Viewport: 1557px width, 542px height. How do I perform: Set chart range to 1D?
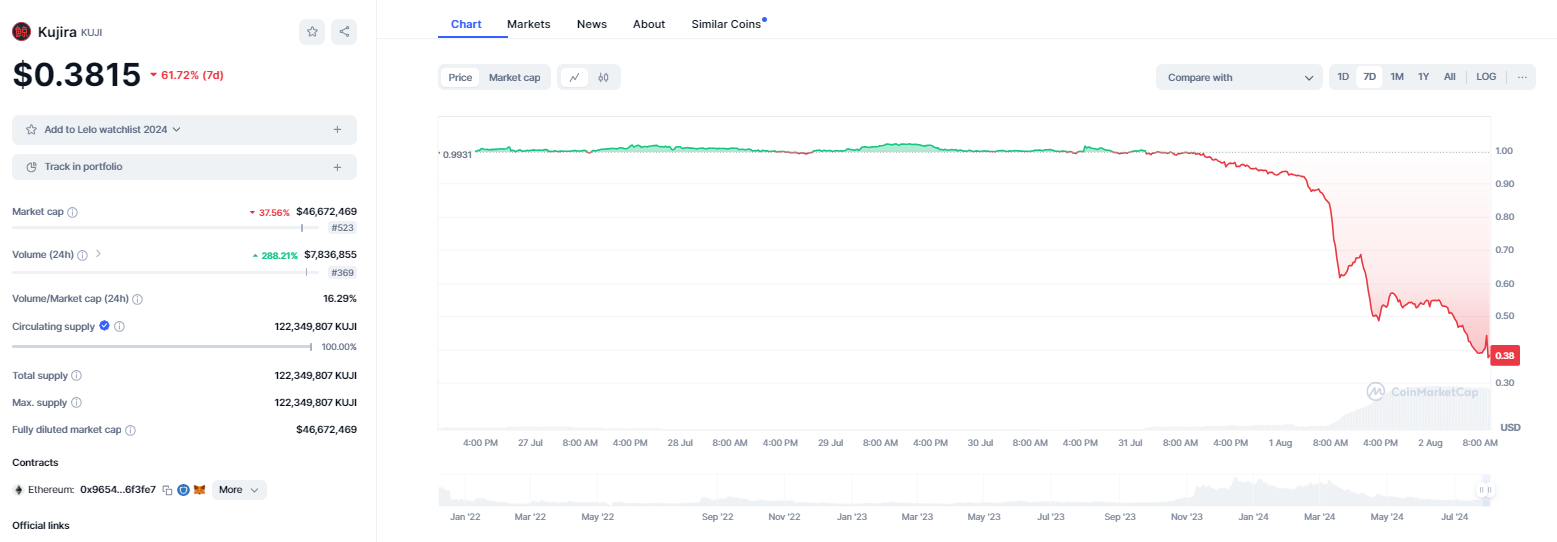pos(1343,77)
